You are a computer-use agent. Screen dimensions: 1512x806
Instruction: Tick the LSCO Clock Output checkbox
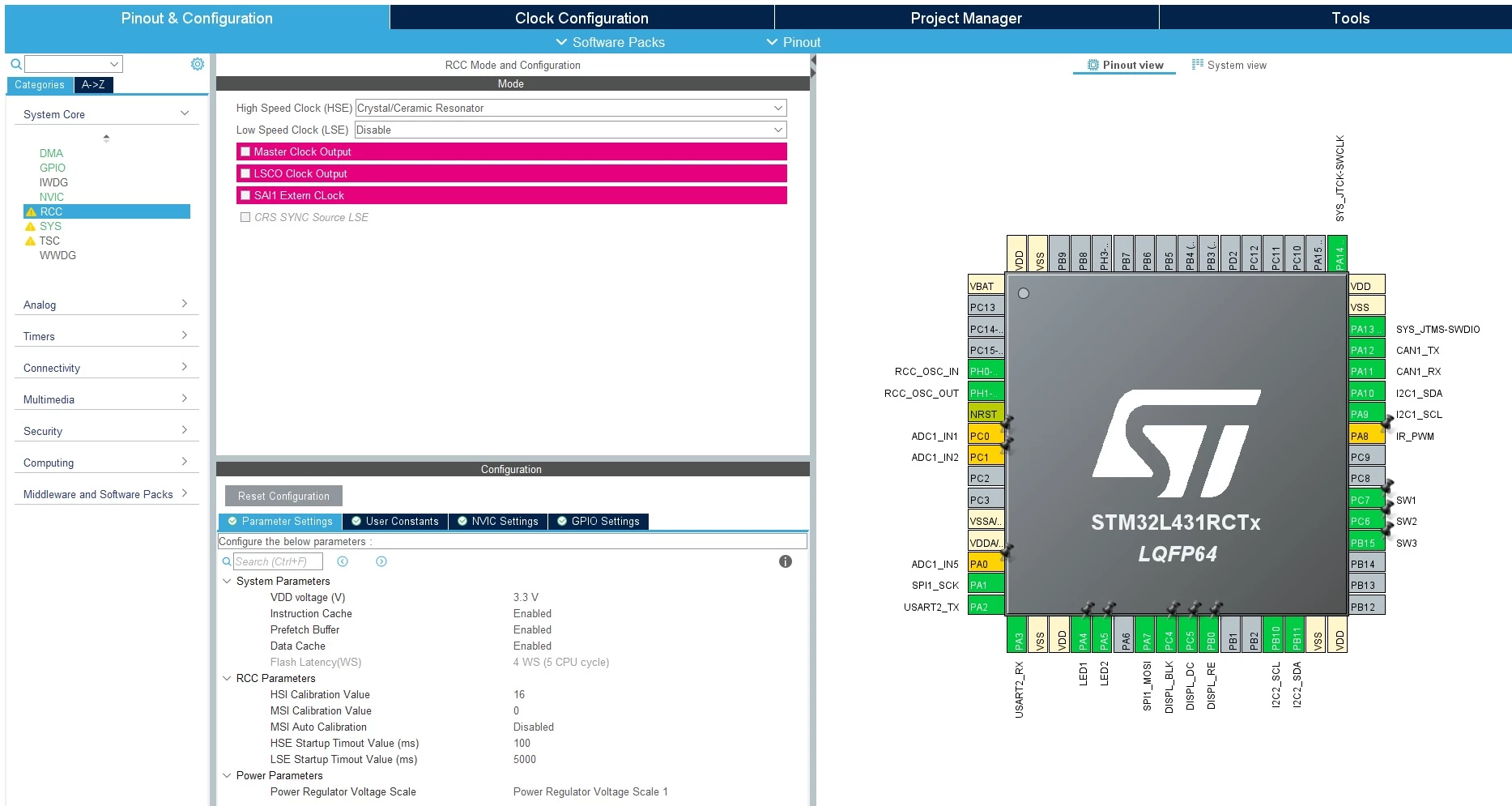[x=245, y=173]
